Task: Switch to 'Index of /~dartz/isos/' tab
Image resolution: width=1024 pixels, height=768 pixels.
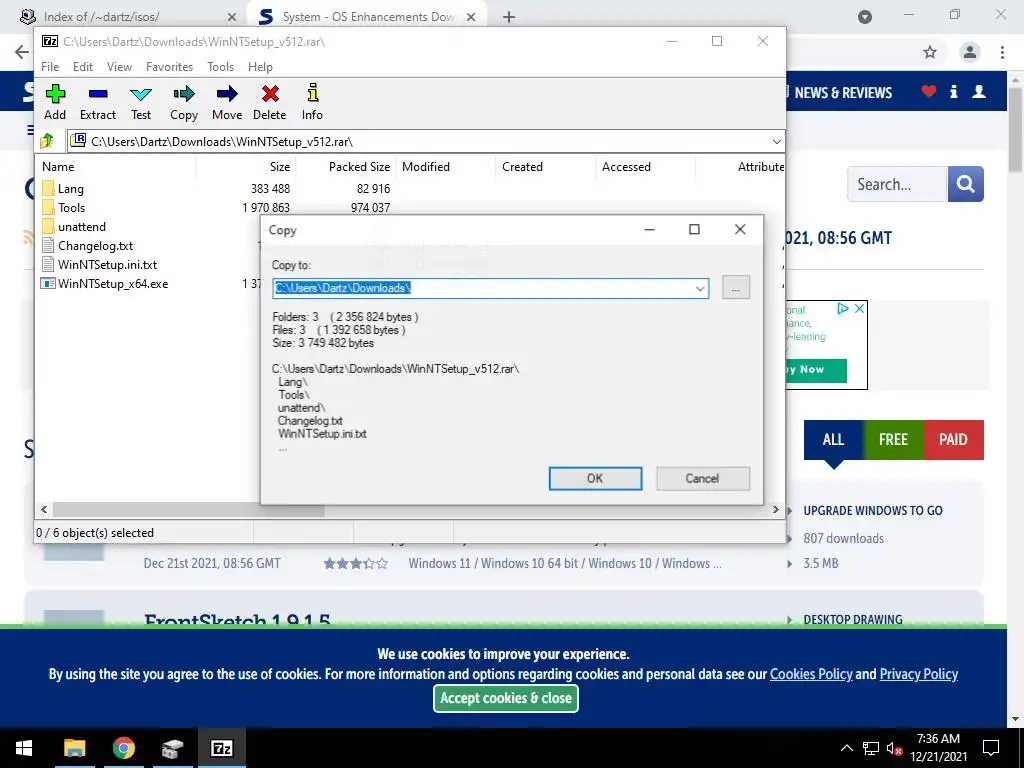Action: coord(127,17)
